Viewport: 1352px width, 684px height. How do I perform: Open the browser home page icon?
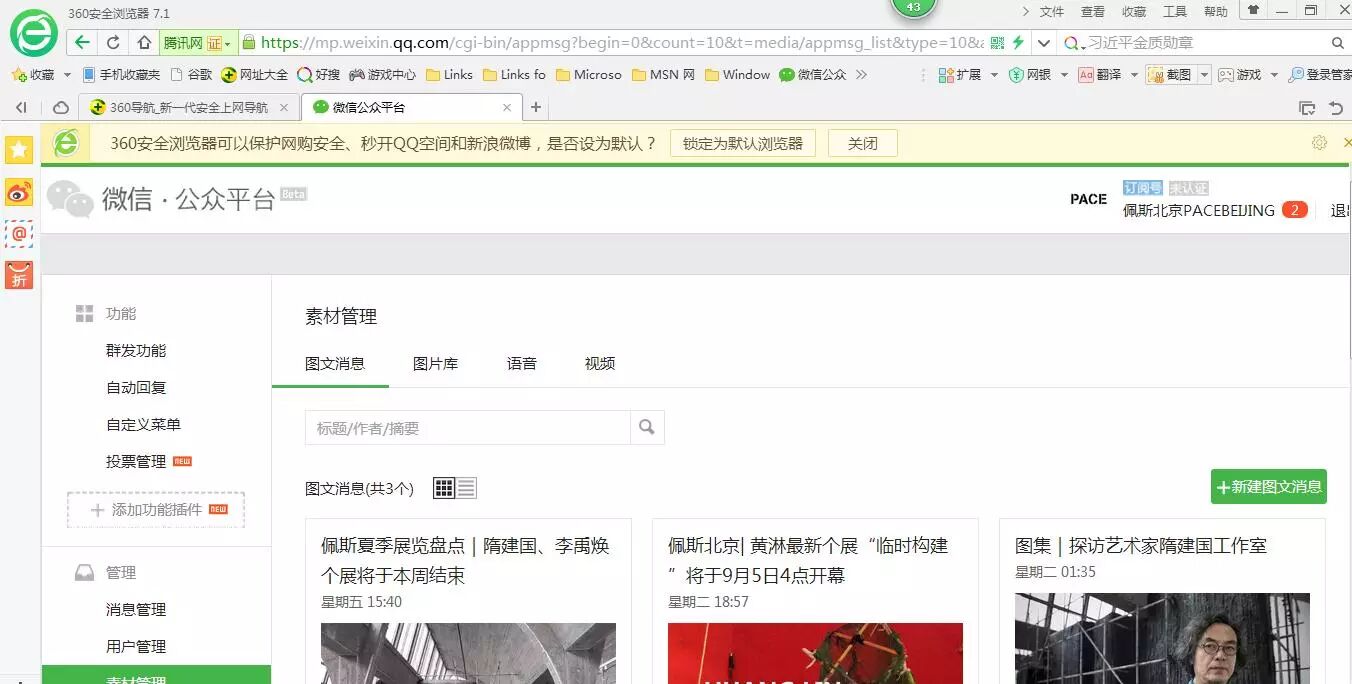pos(144,43)
